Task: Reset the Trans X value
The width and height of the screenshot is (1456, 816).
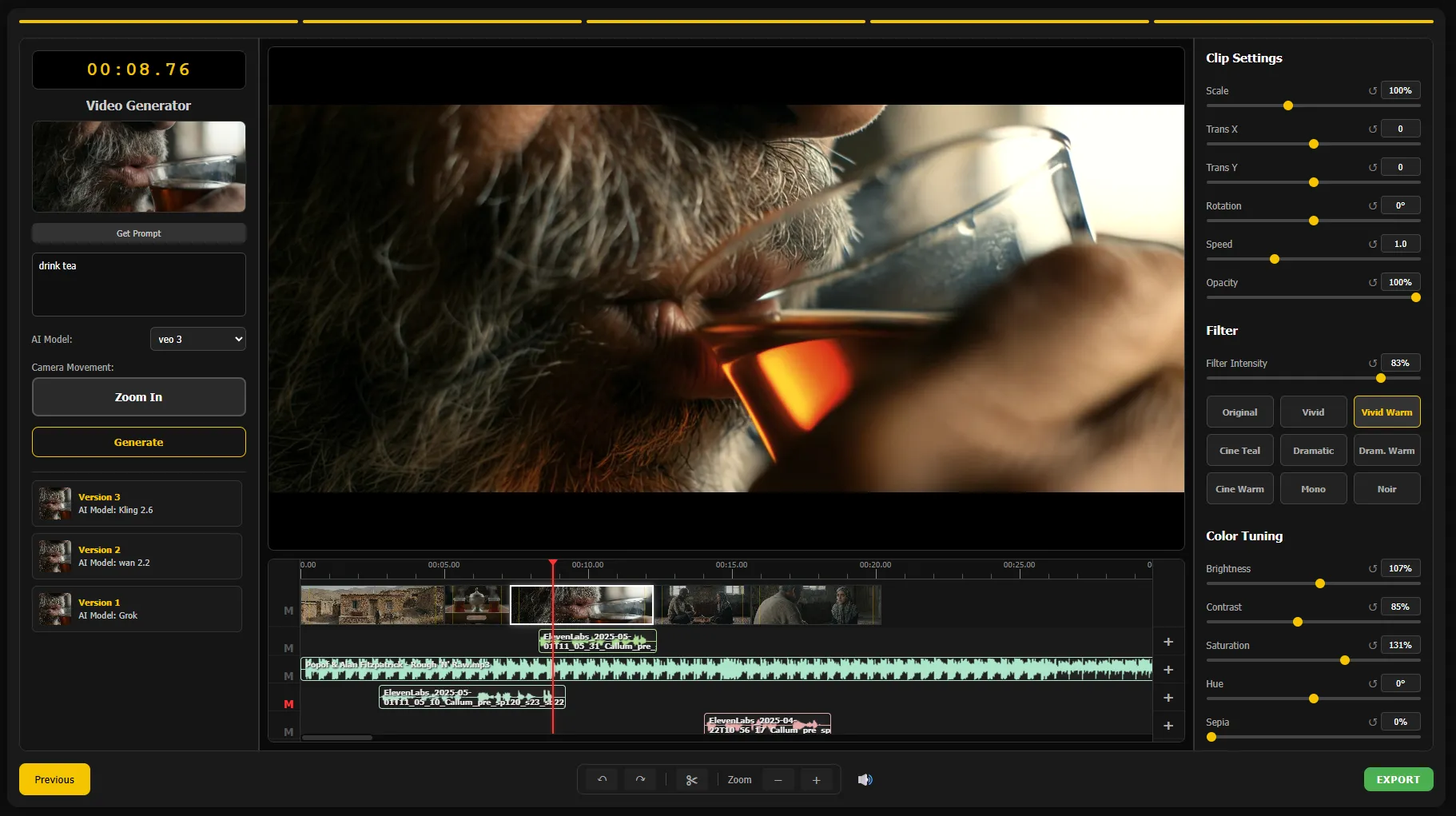Action: click(1373, 129)
